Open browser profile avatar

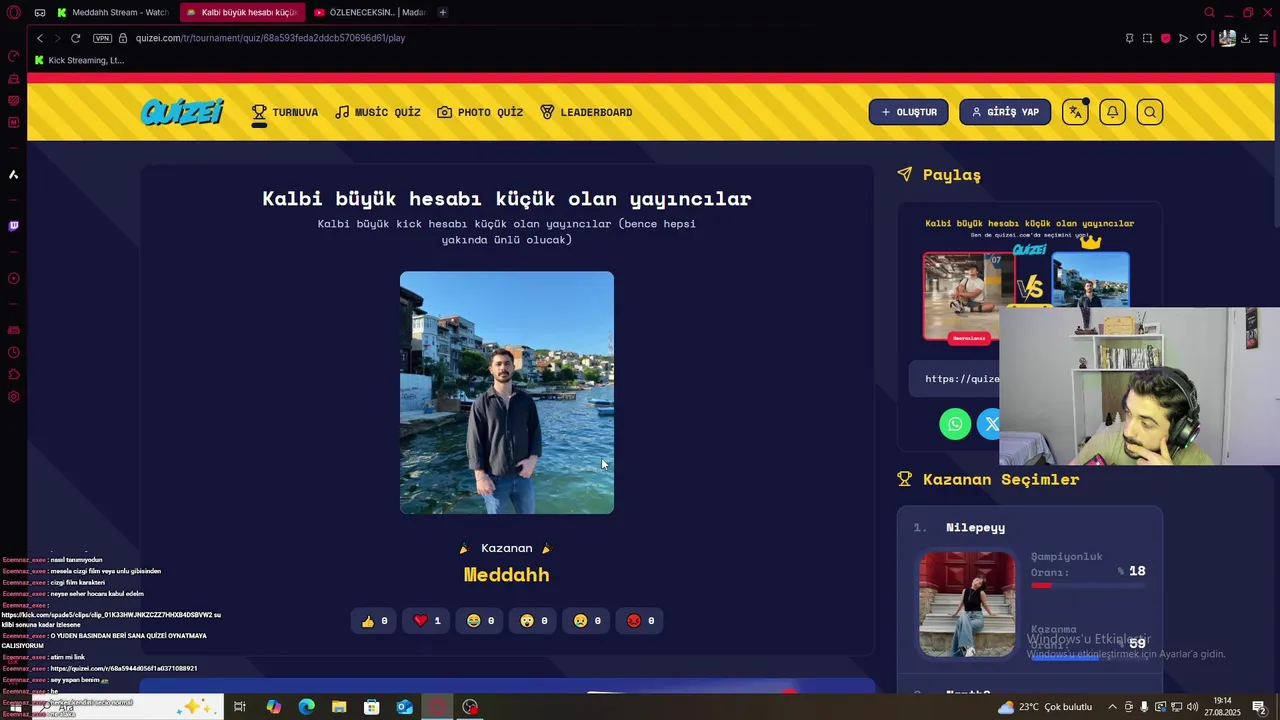coord(1227,38)
